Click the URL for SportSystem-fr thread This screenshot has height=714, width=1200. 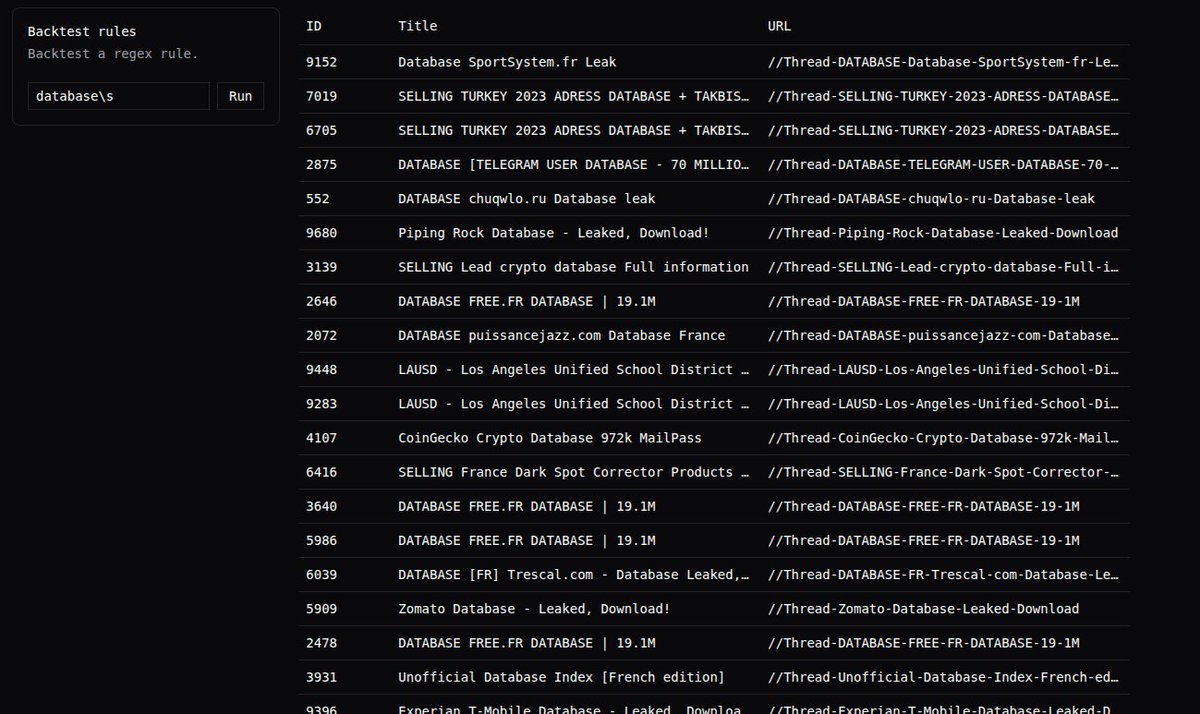(x=943, y=62)
